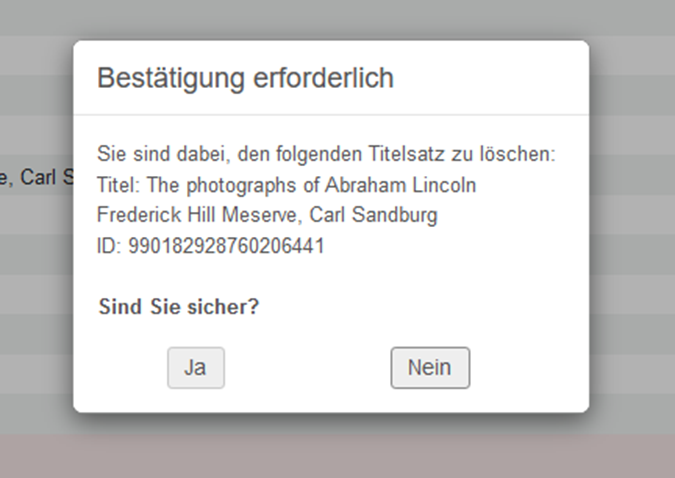Cancel deletion by pressing Nein
Screen dimensions: 675x478
pyautogui.click(x=430, y=368)
